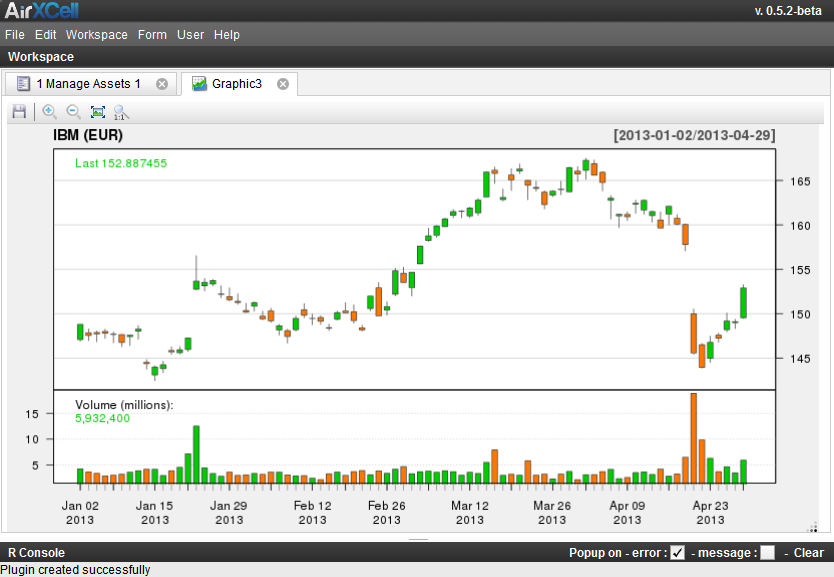Click the Volume (millions) label
834x577 pixels.
(124, 405)
